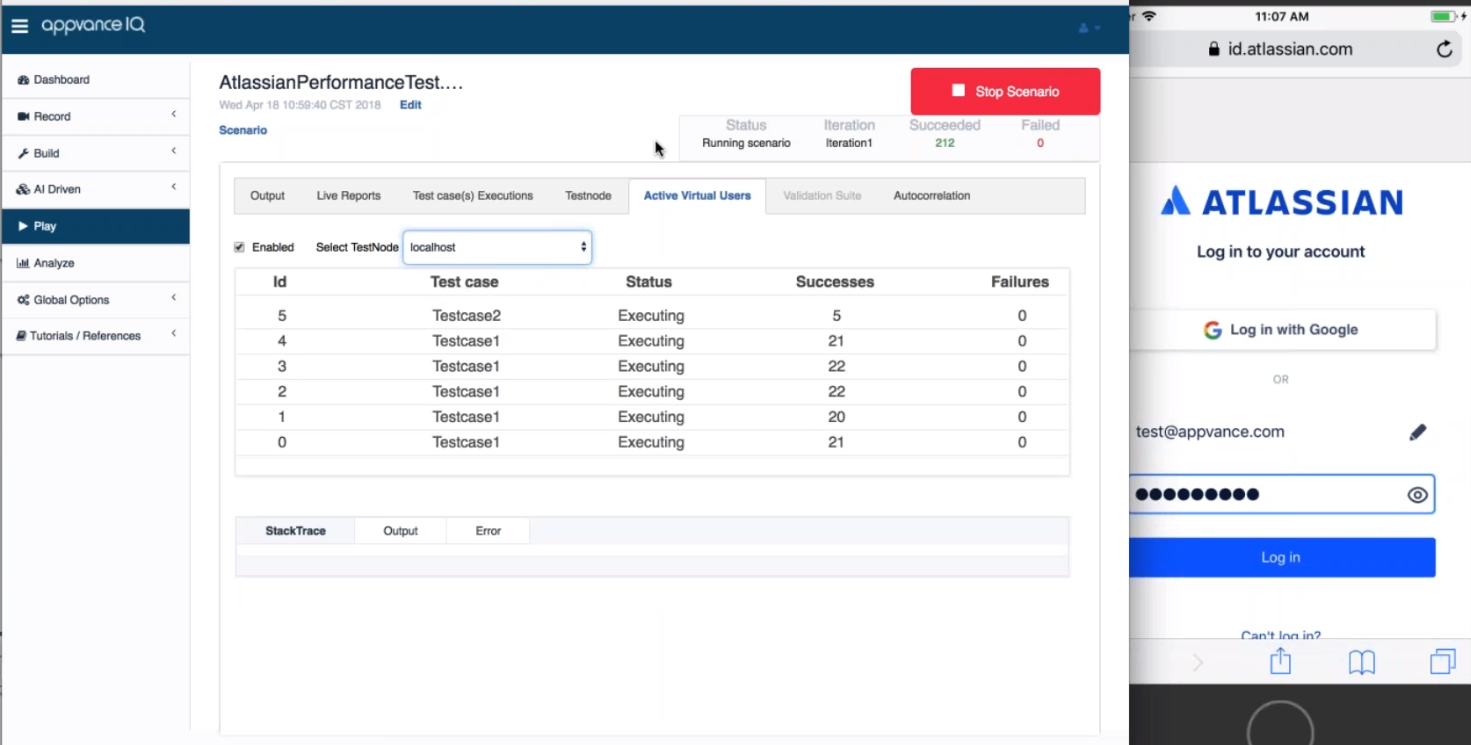1471x745 pixels.
Task: Open the Validation Suite tab
Action: [822, 196]
